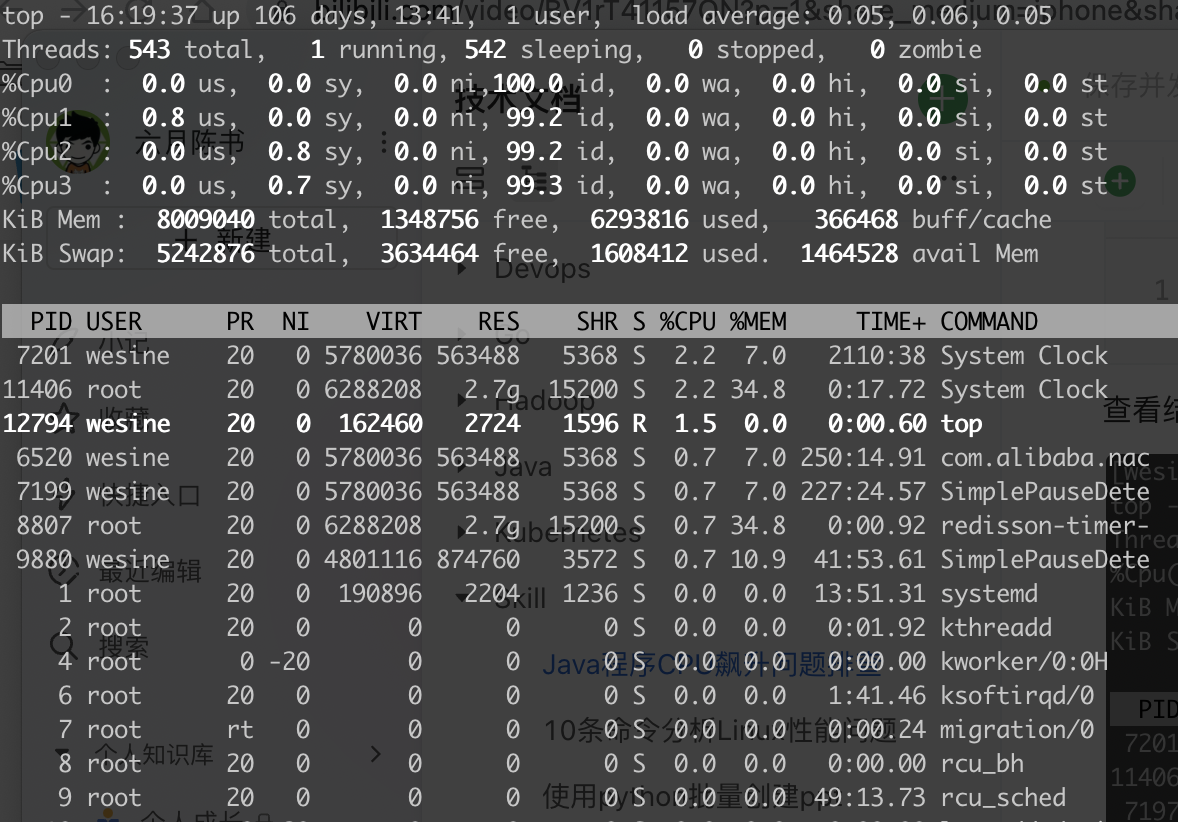Click the 0.8 us value in Cpu1 row
The image size is (1178, 822).
(163, 118)
